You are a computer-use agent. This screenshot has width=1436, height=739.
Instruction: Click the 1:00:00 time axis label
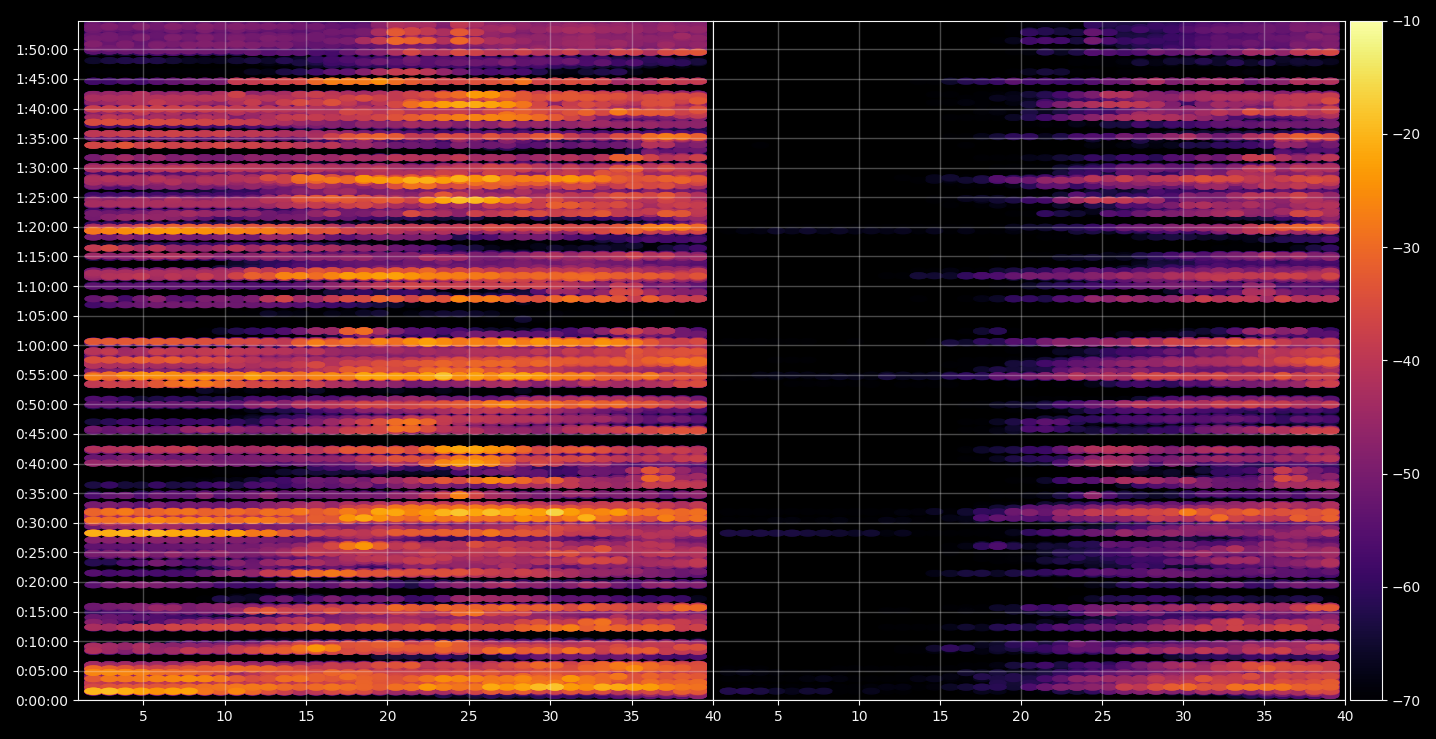pyautogui.click(x=42, y=346)
